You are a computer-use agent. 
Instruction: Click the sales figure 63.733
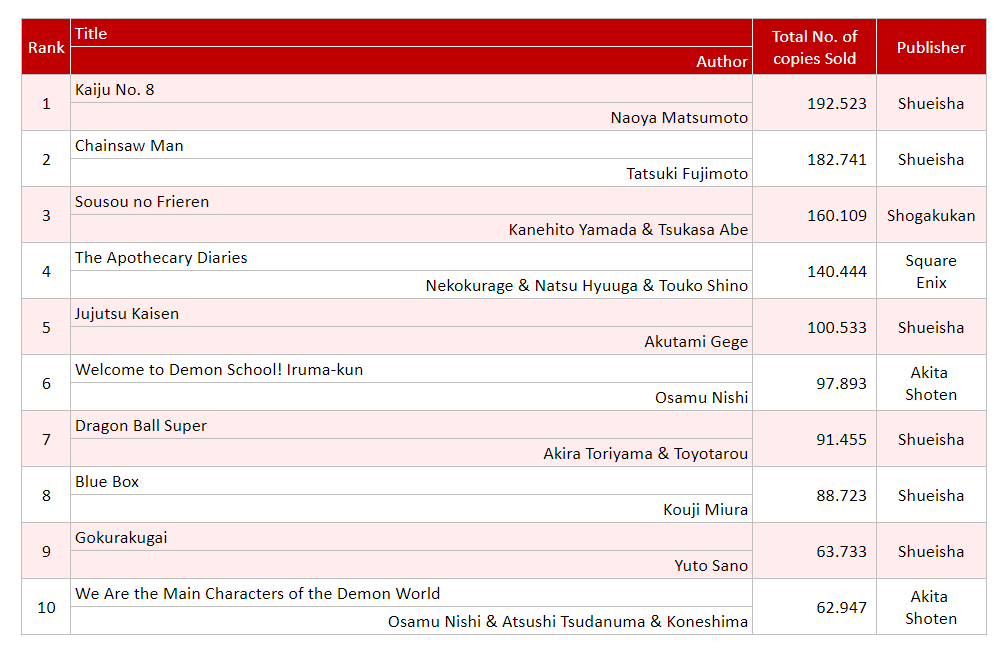841,552
